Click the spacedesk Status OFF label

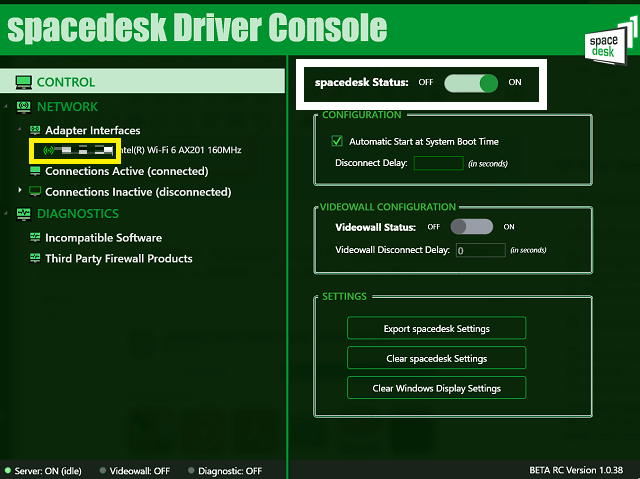click(426, 82)
